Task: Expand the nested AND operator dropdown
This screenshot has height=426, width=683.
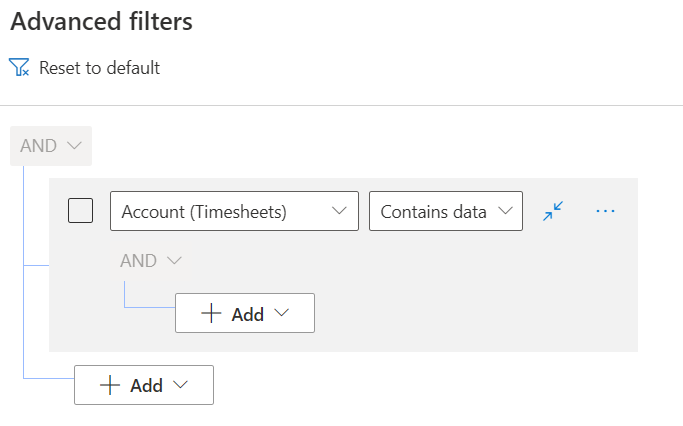Action: coord(151,261)
